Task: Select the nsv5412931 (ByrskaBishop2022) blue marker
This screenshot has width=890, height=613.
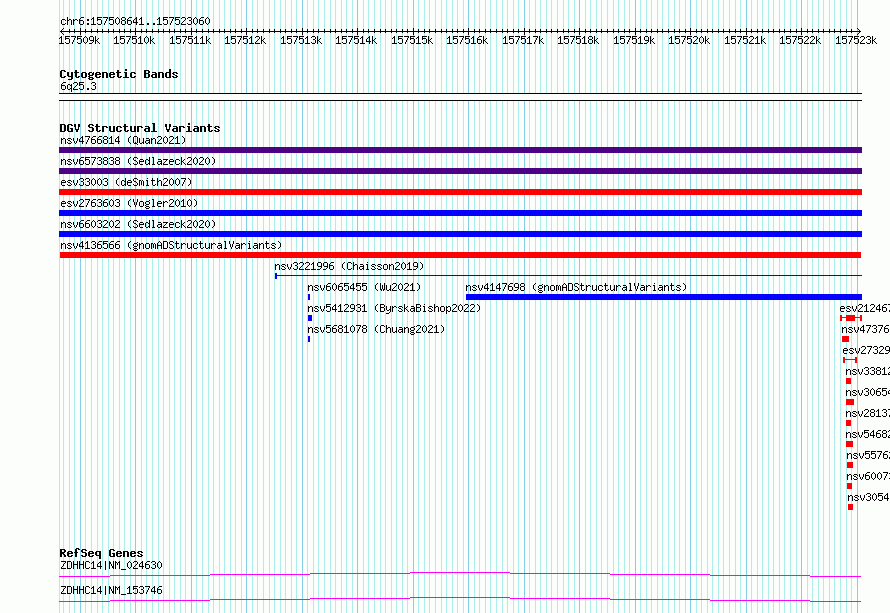Action: pyautogui.click(x=310, y=318)
